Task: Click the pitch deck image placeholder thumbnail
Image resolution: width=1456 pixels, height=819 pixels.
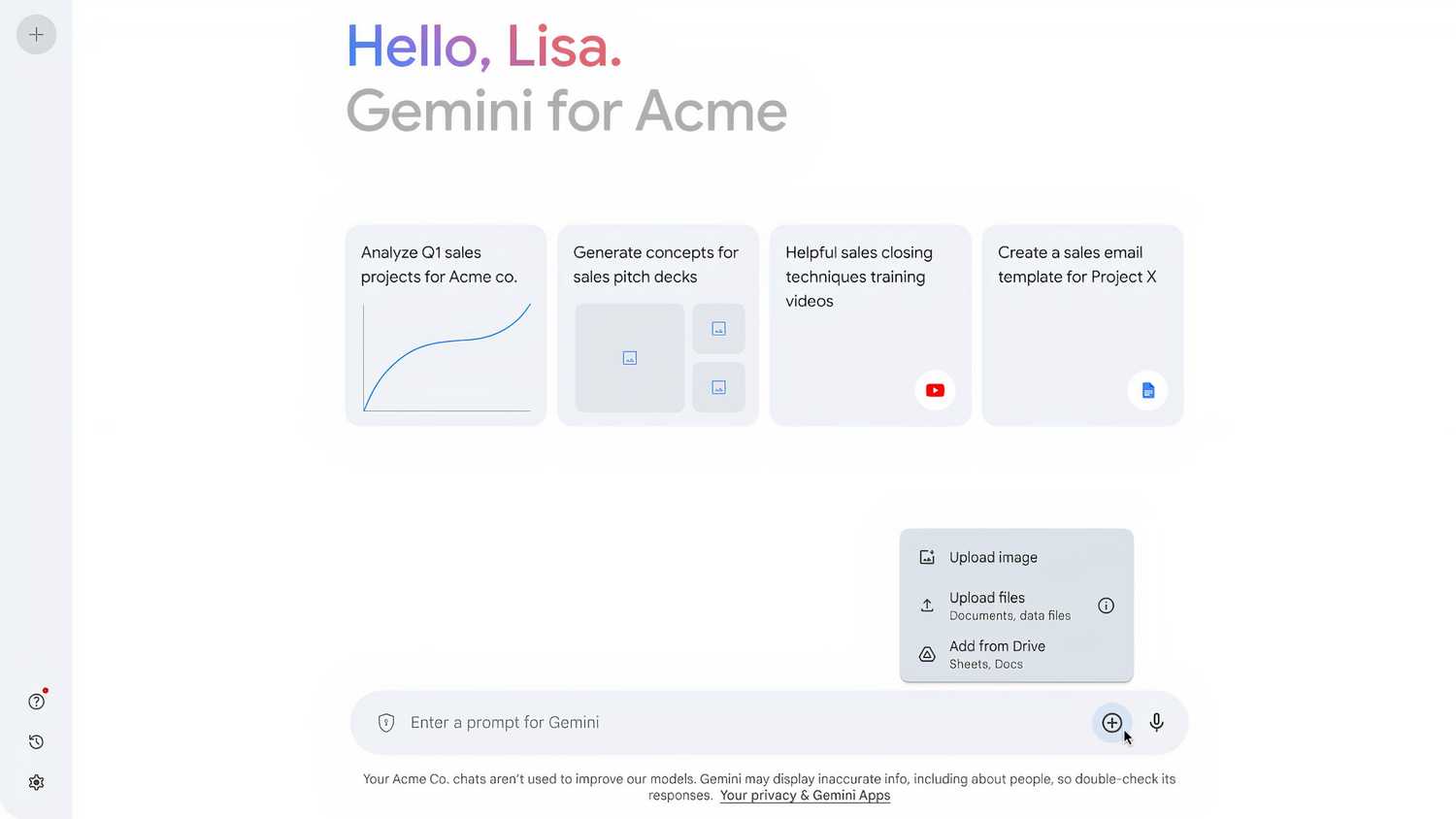Action: 629,357
